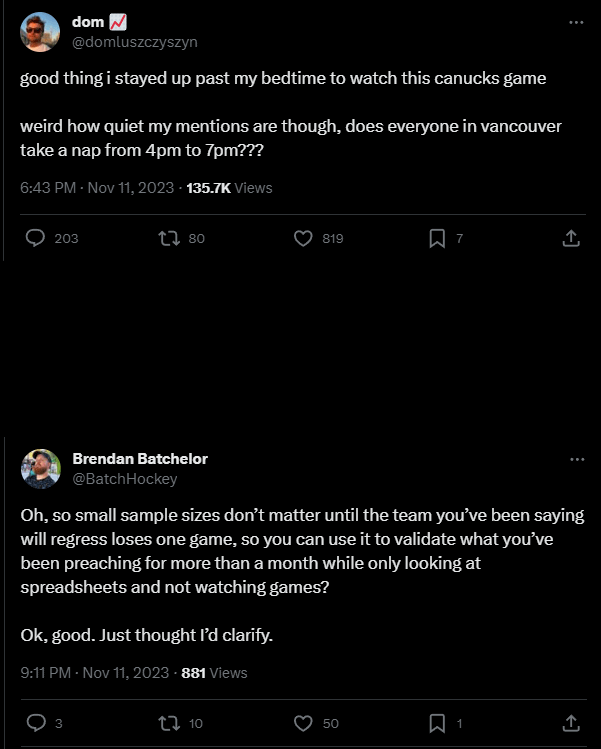Repost dom's tweet about the Canucks game
Image resolution: width=601 pixels, height=749 pixels.
coord(169,238)
